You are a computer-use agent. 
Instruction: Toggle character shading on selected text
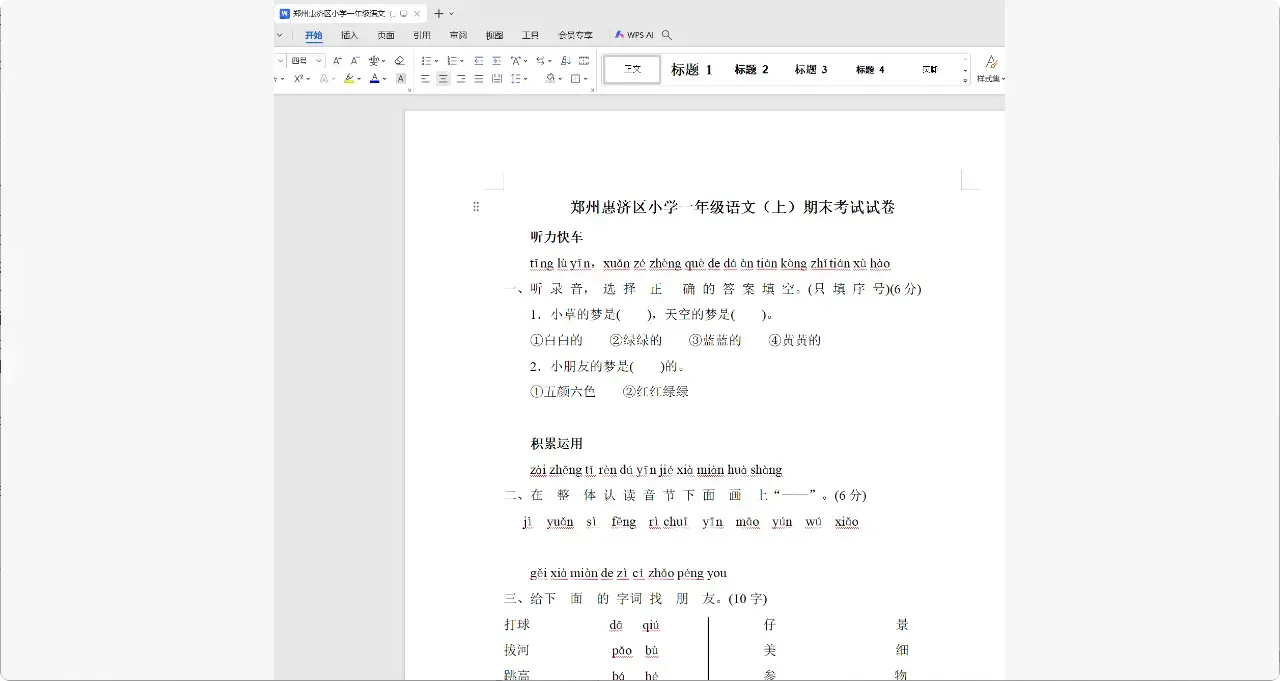399,79
